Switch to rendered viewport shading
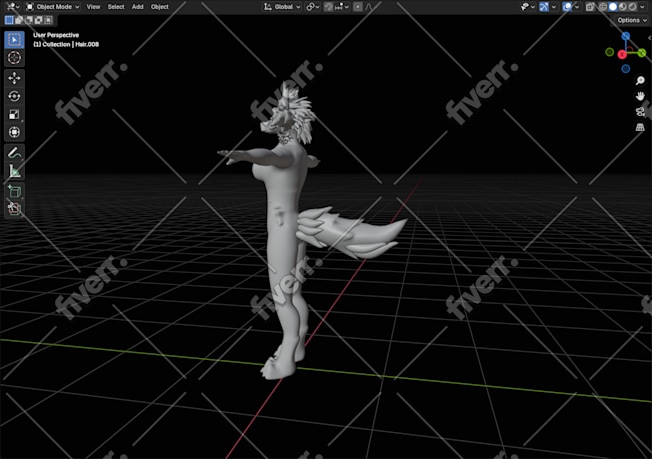652x459 pixels. 632,7
